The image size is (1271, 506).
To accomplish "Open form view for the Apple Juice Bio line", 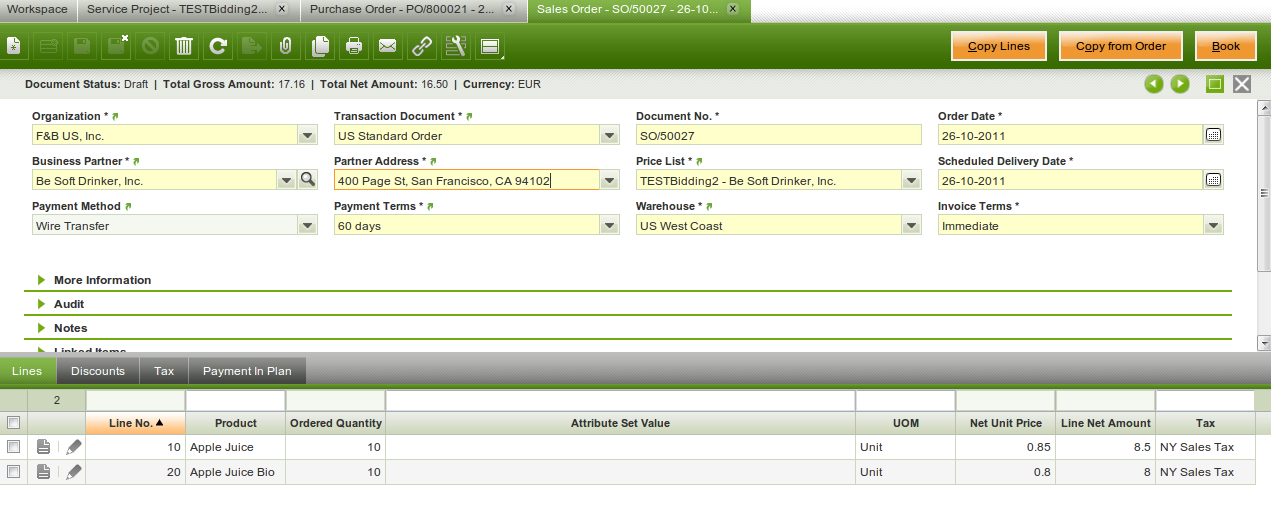I will pos(43,472).
